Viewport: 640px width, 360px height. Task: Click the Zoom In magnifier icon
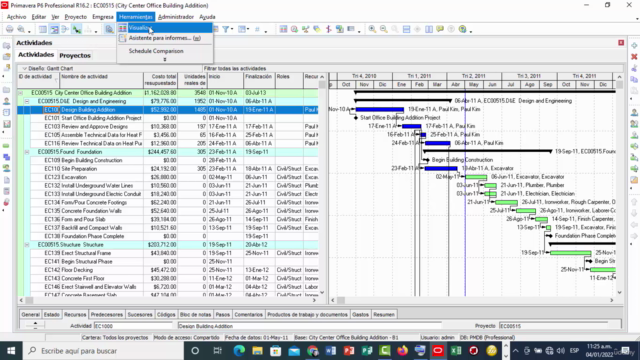point(372,29)
